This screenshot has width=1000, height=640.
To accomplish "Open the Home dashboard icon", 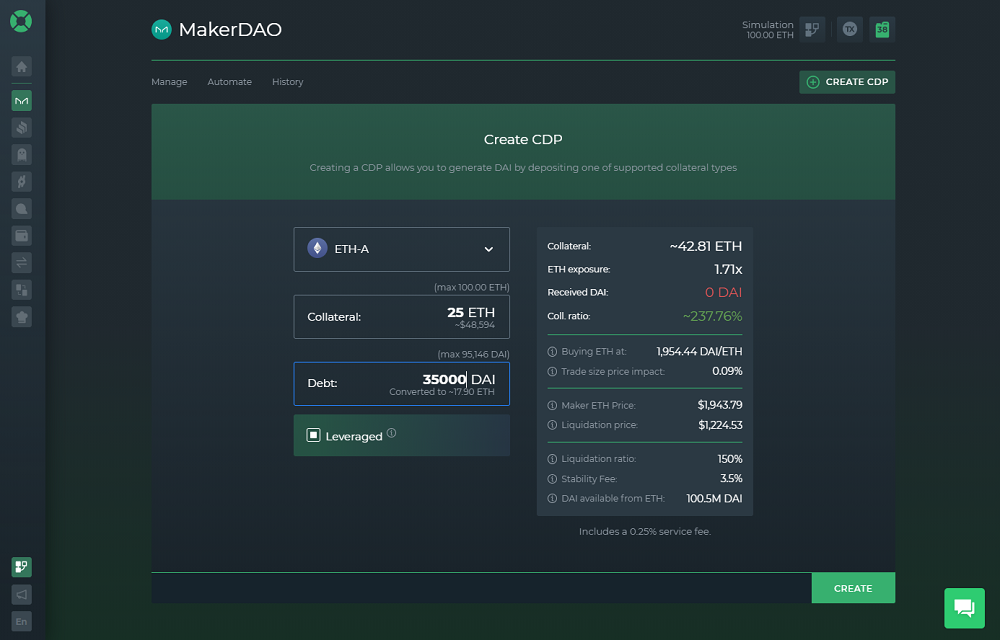I will click(x=22, y=66).
